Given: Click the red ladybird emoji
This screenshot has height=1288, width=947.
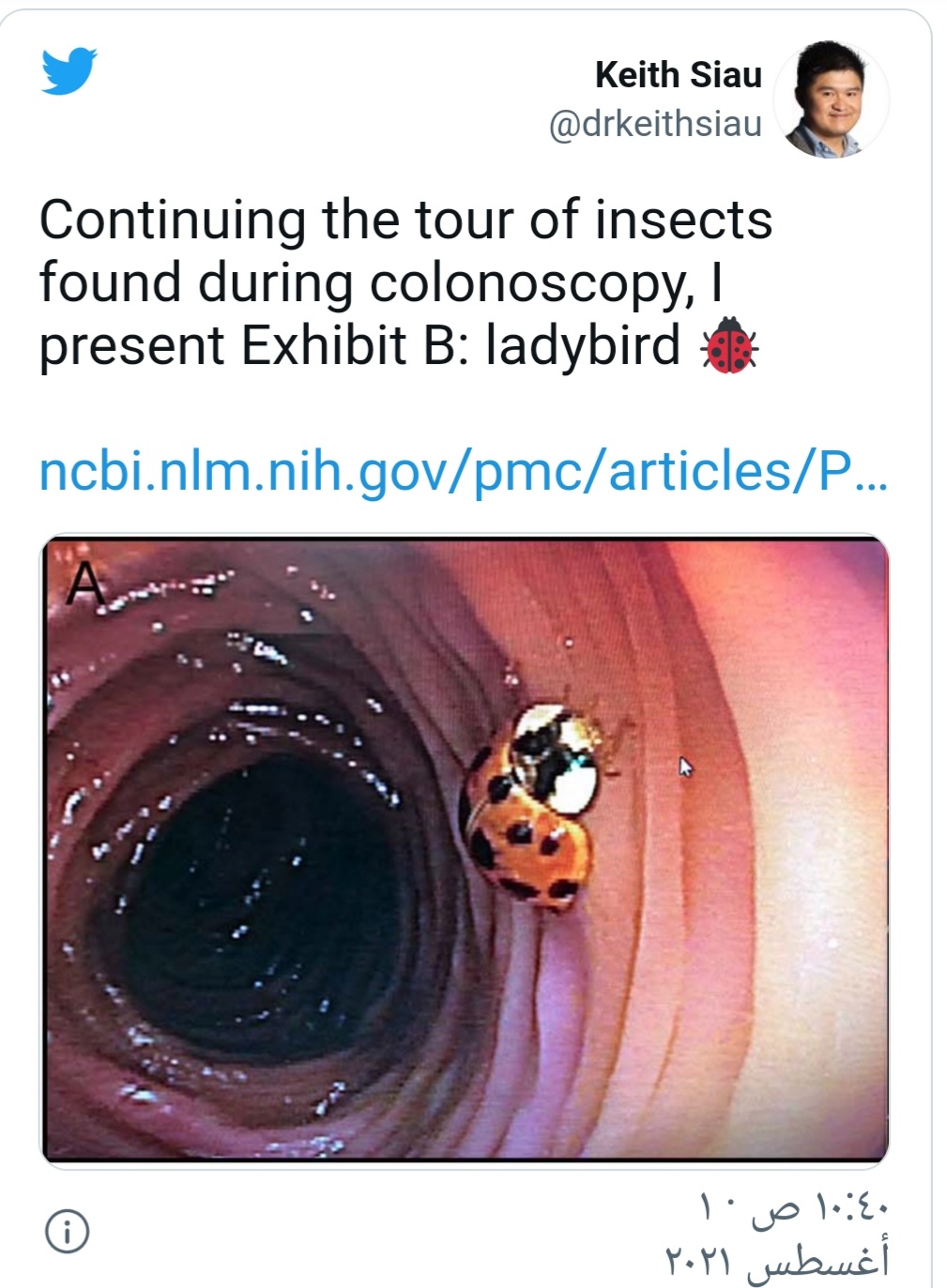Looking at the screenshot, I should click(729, 345).
